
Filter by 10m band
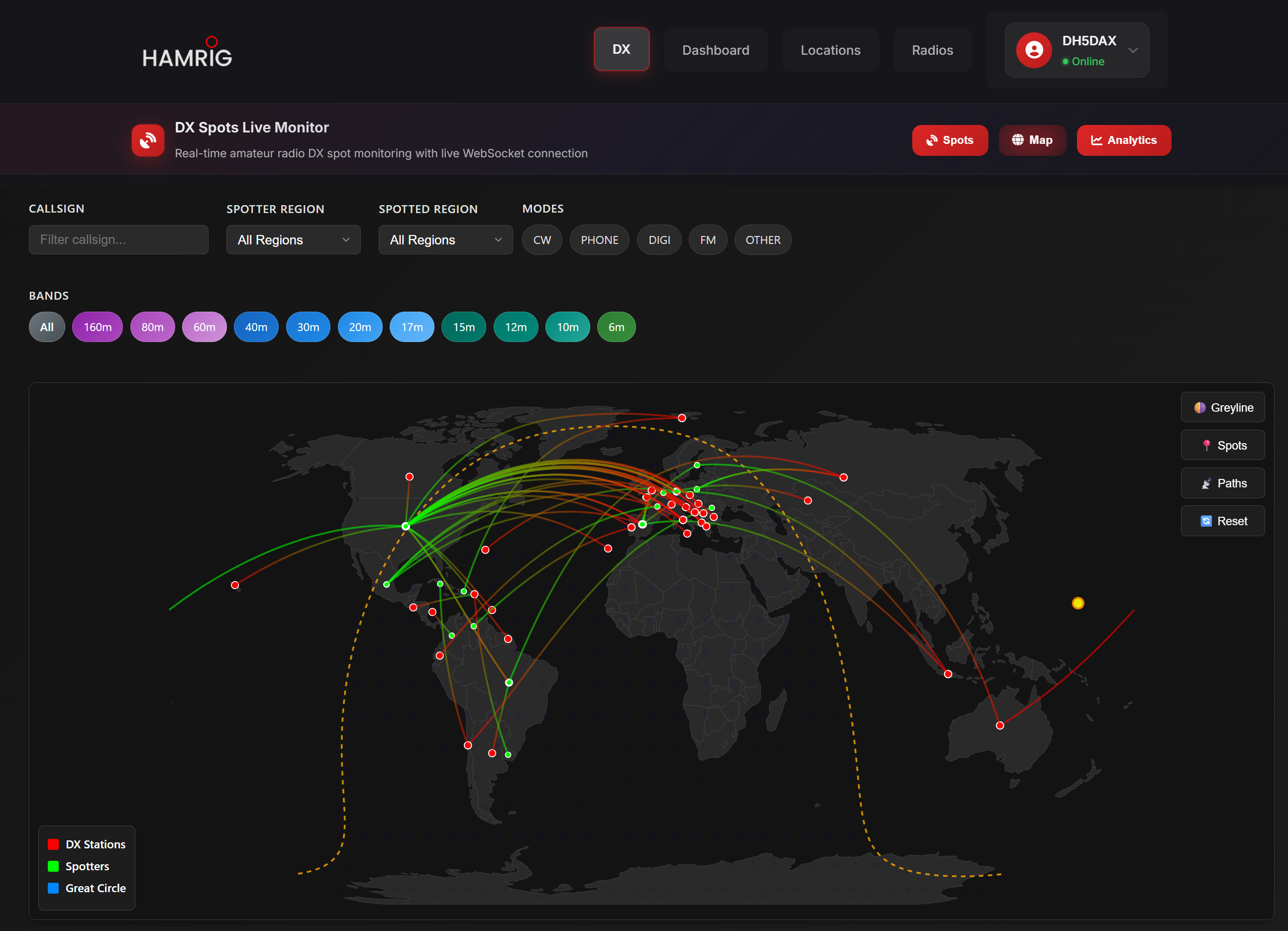click(567, 327)
